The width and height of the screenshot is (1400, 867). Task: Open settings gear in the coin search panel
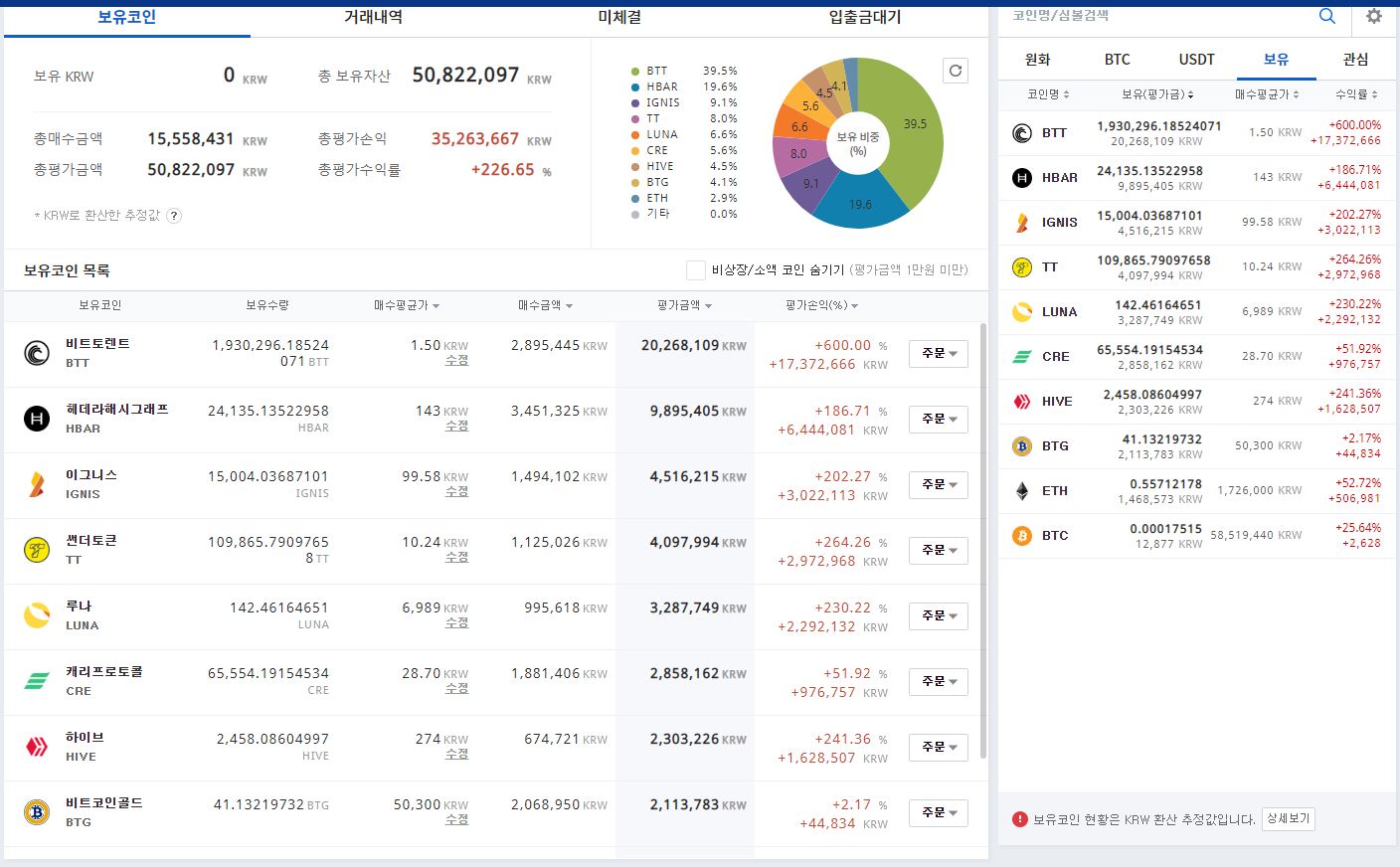tap(1374, 16)
